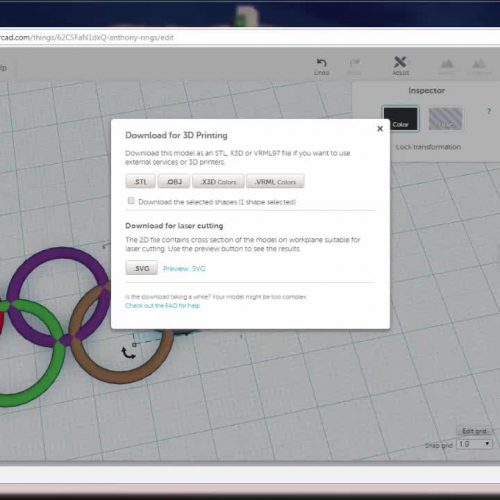Open the Adjust tools icon
This screenshot has height=500, width=500.
point(400,62)
